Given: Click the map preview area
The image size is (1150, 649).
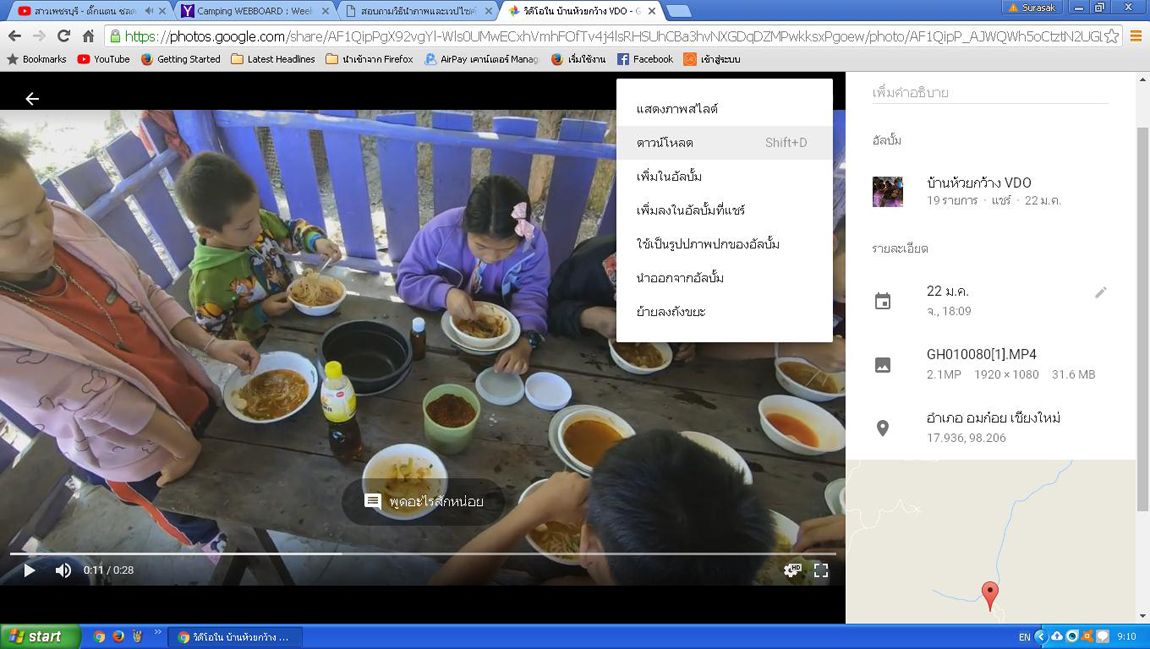Looking at the screenshot, I should 991,542.
